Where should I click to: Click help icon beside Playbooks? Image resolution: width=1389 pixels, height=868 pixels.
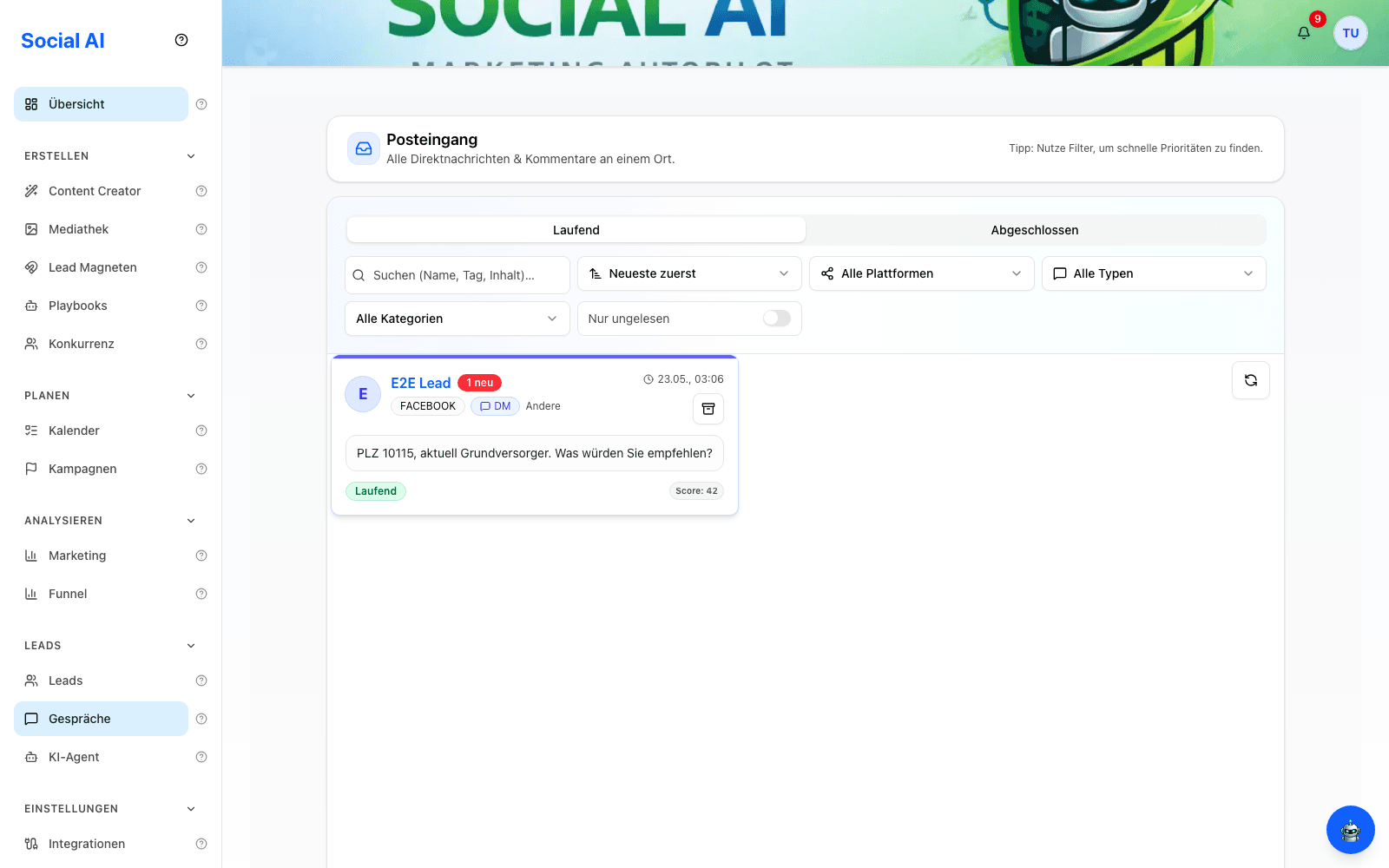click(201, 306)
